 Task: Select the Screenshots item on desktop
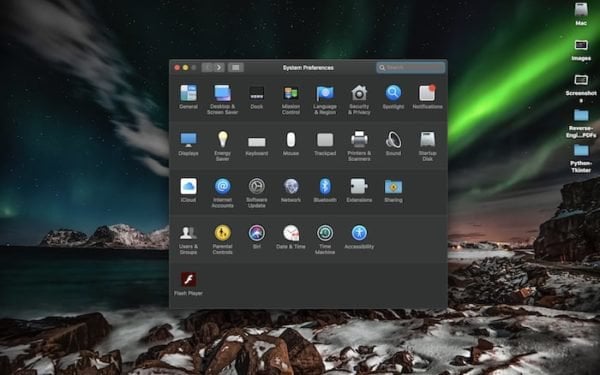tap(581, 88)
